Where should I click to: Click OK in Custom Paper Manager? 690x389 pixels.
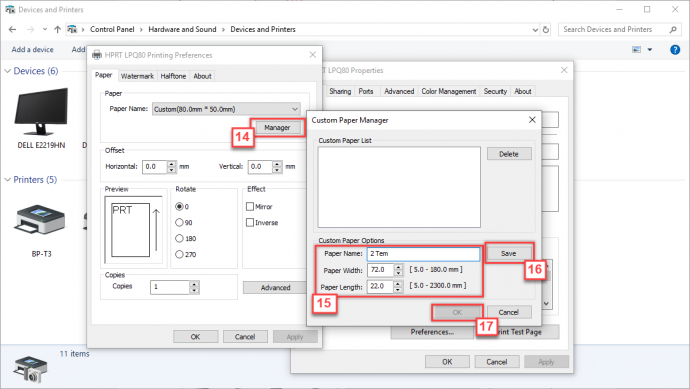click(457, 312)
